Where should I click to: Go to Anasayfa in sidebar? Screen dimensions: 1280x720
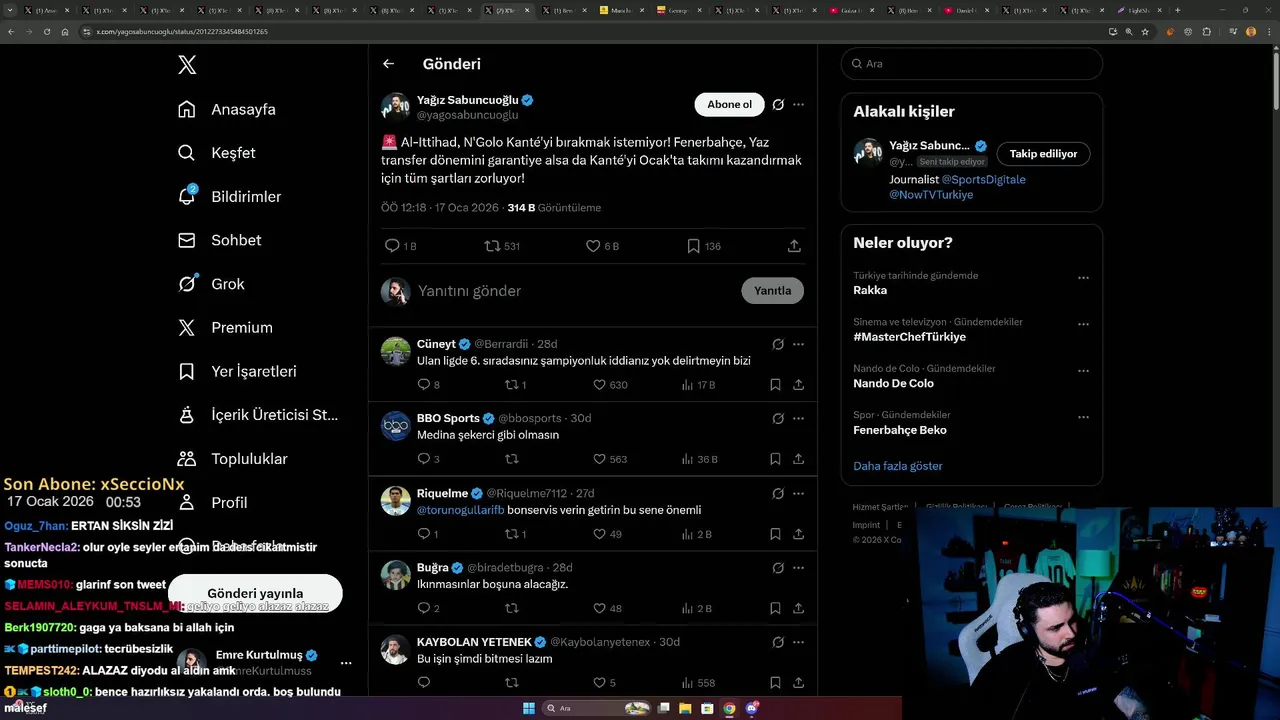pyautogui.click(x=227, y=109)
